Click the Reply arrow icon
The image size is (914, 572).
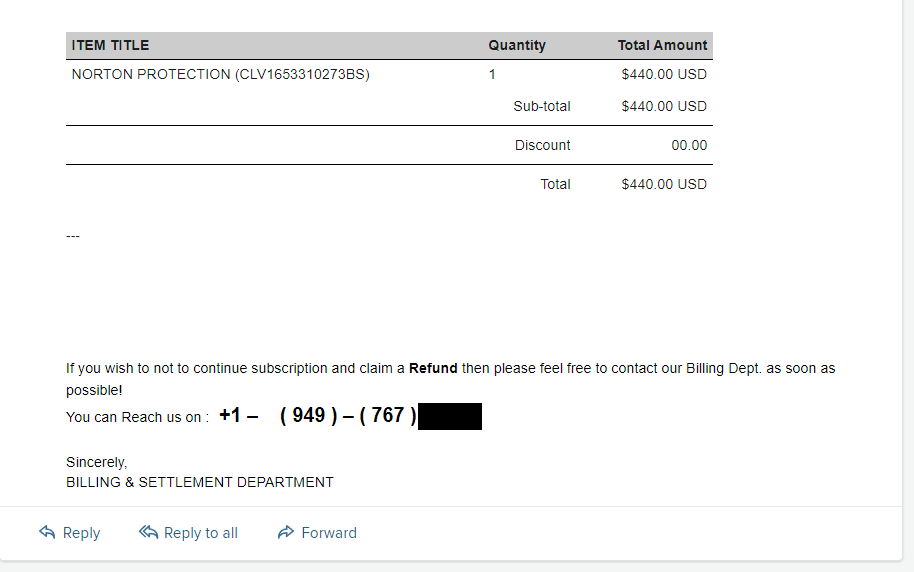coord(47,533)
